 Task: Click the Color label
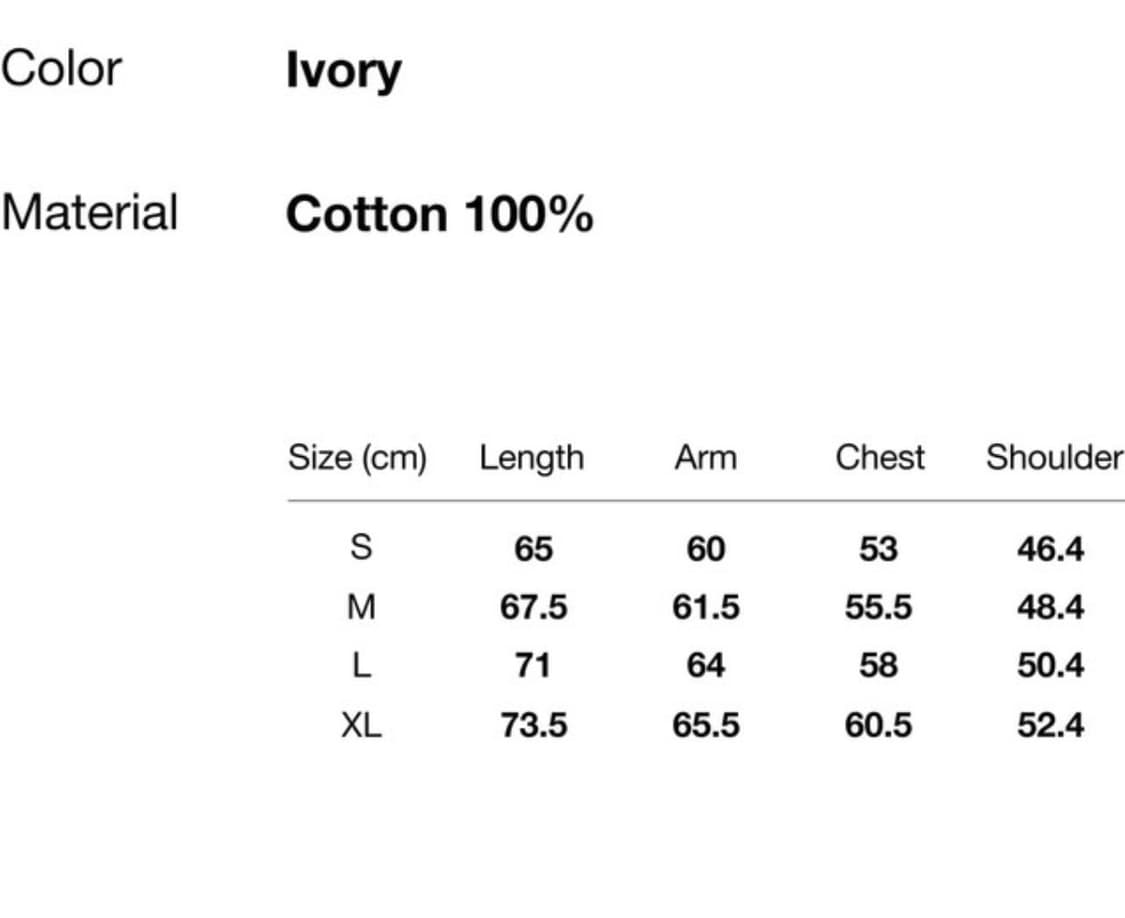click(61, 69)
